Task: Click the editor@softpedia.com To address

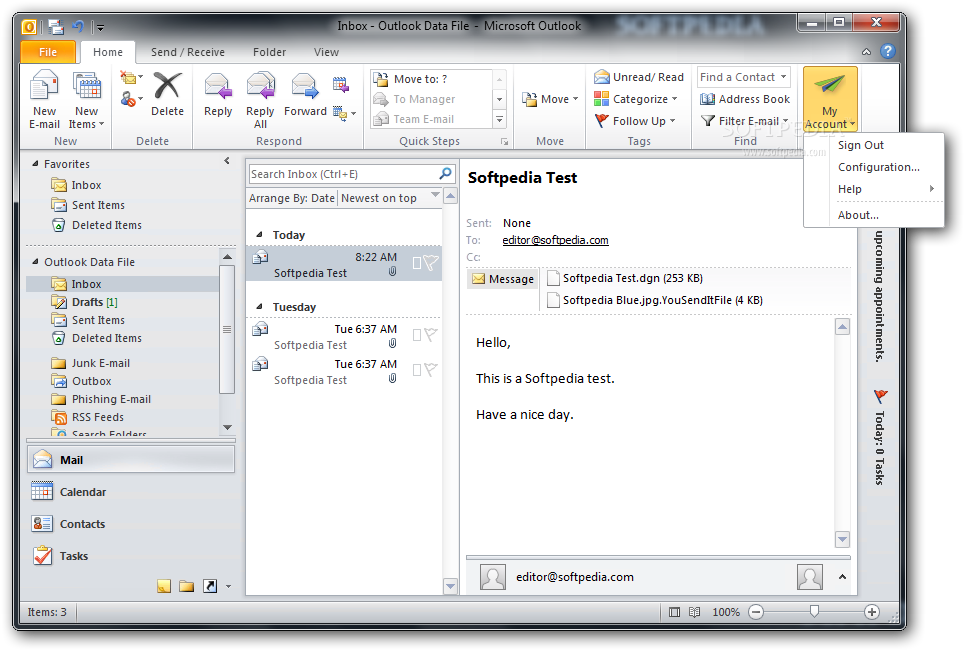Action: [555, 240]
